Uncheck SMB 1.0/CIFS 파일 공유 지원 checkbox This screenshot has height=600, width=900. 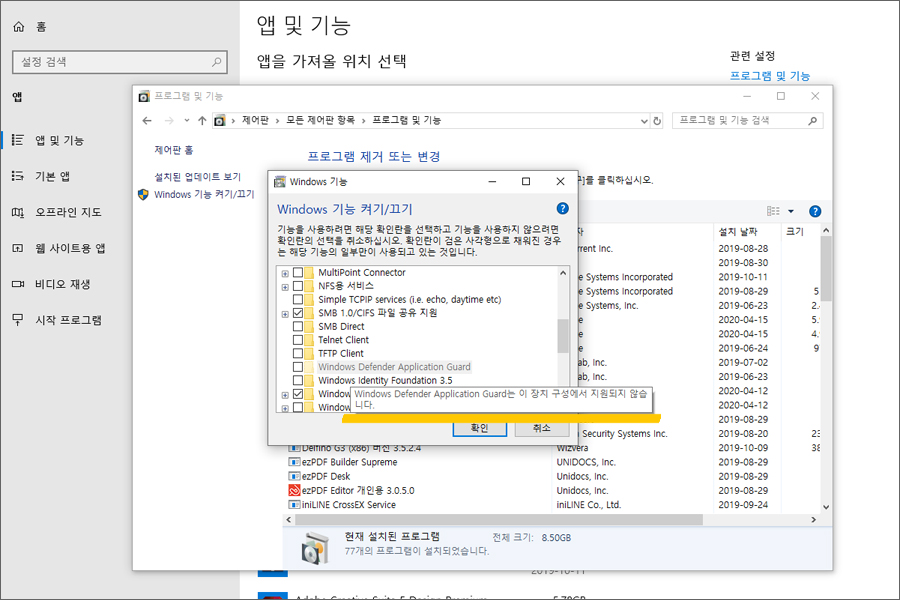click(x=298, y=313)
